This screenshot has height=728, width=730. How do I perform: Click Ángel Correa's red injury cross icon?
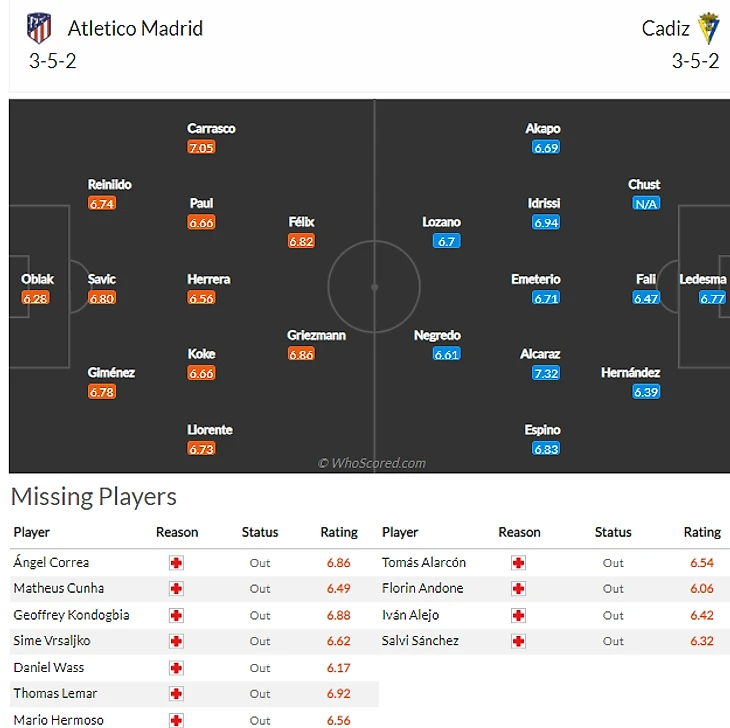tap(177, 563)
